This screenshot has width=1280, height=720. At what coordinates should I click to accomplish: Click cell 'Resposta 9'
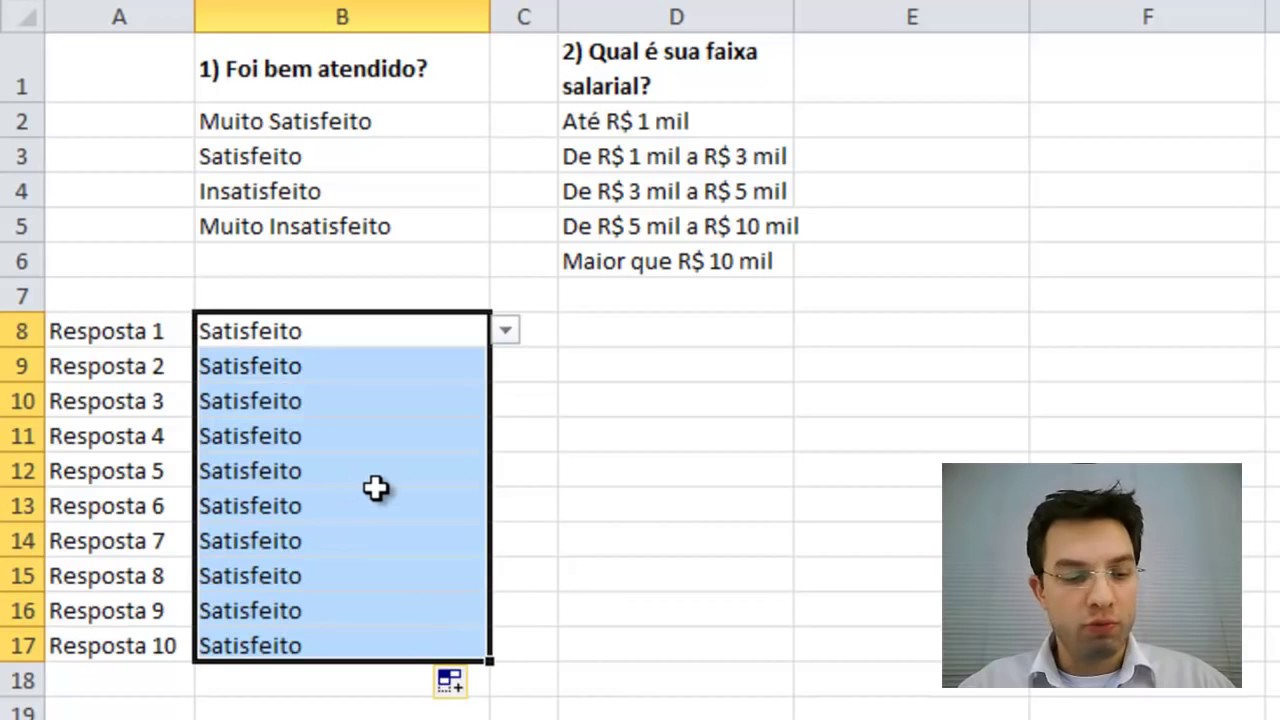(119, 611)
